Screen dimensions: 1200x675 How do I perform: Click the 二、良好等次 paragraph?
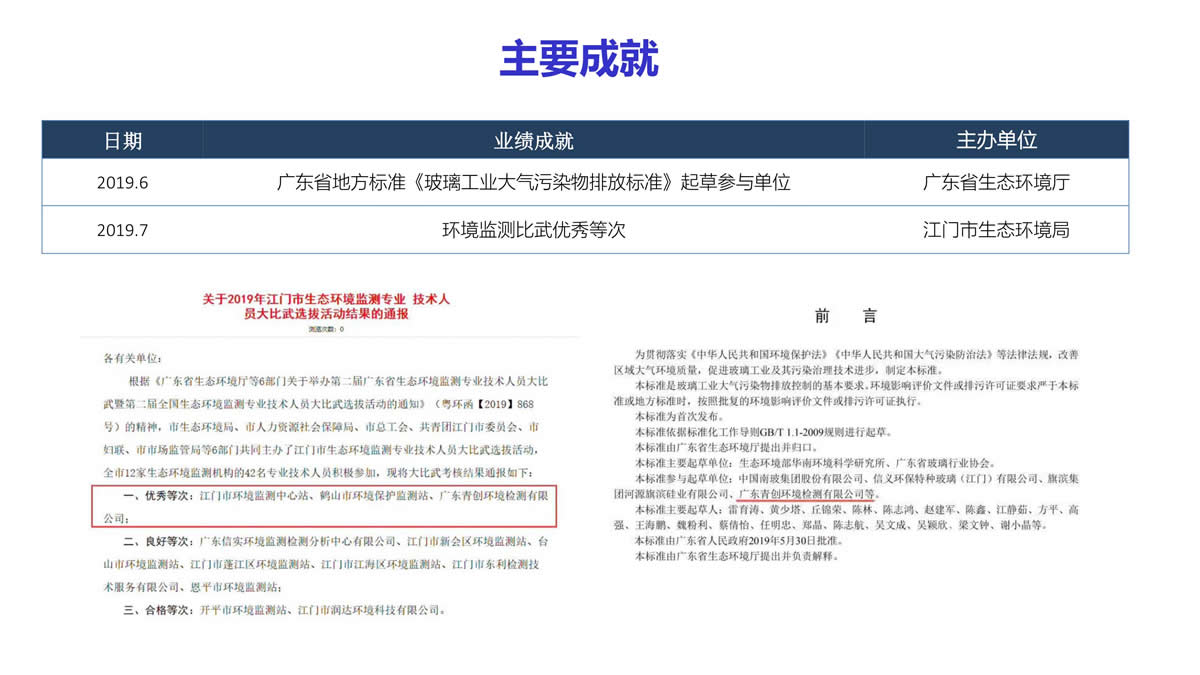click(x=325, y=564)
